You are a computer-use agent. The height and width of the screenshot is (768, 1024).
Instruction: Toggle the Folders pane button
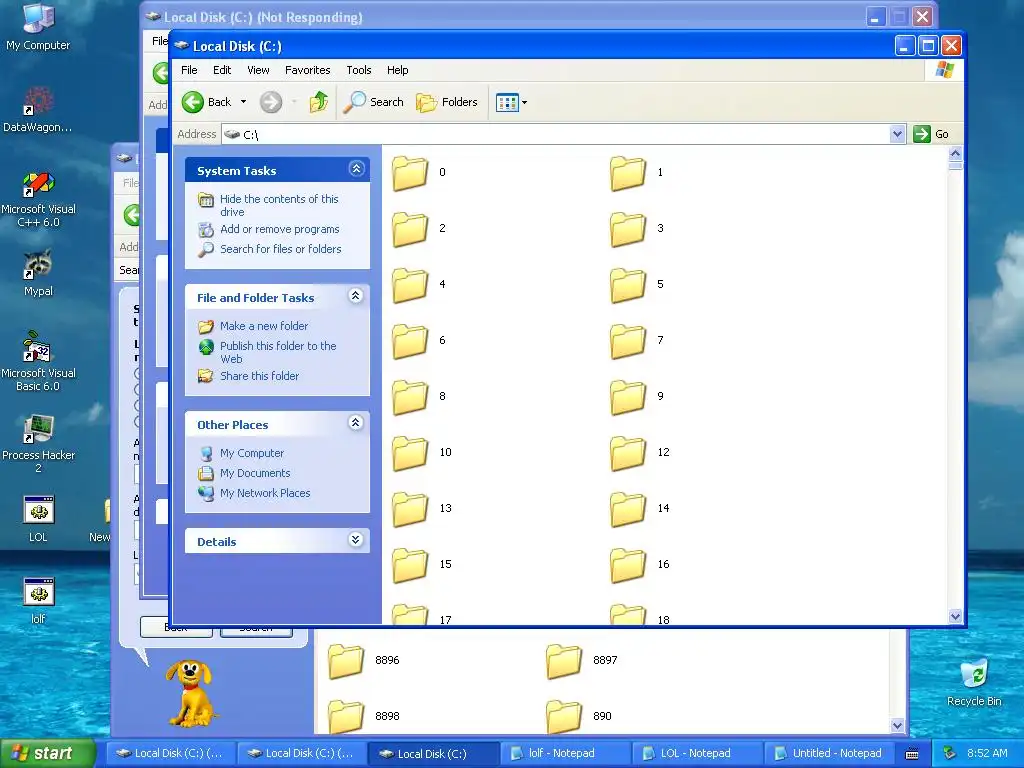click(x=447, y=102)
